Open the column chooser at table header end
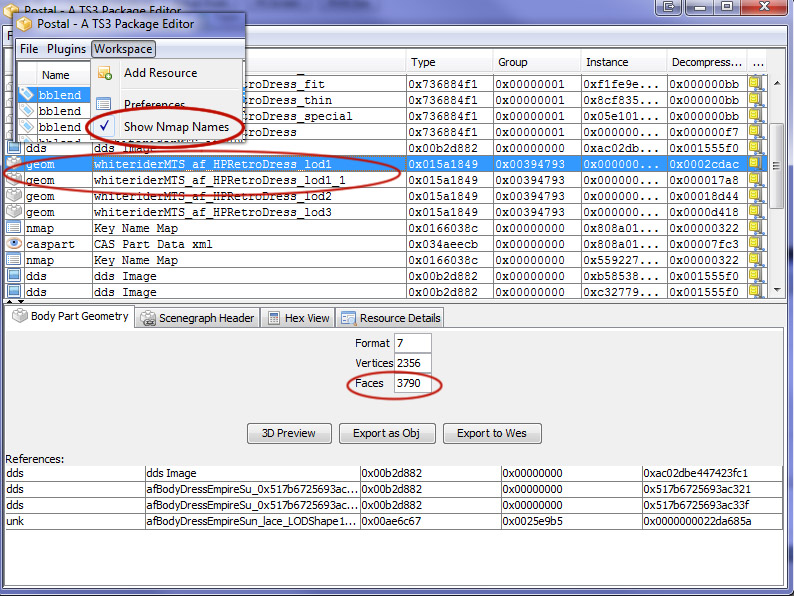The width and height of the screenshot is (794, 596). (x=757, y=62)
